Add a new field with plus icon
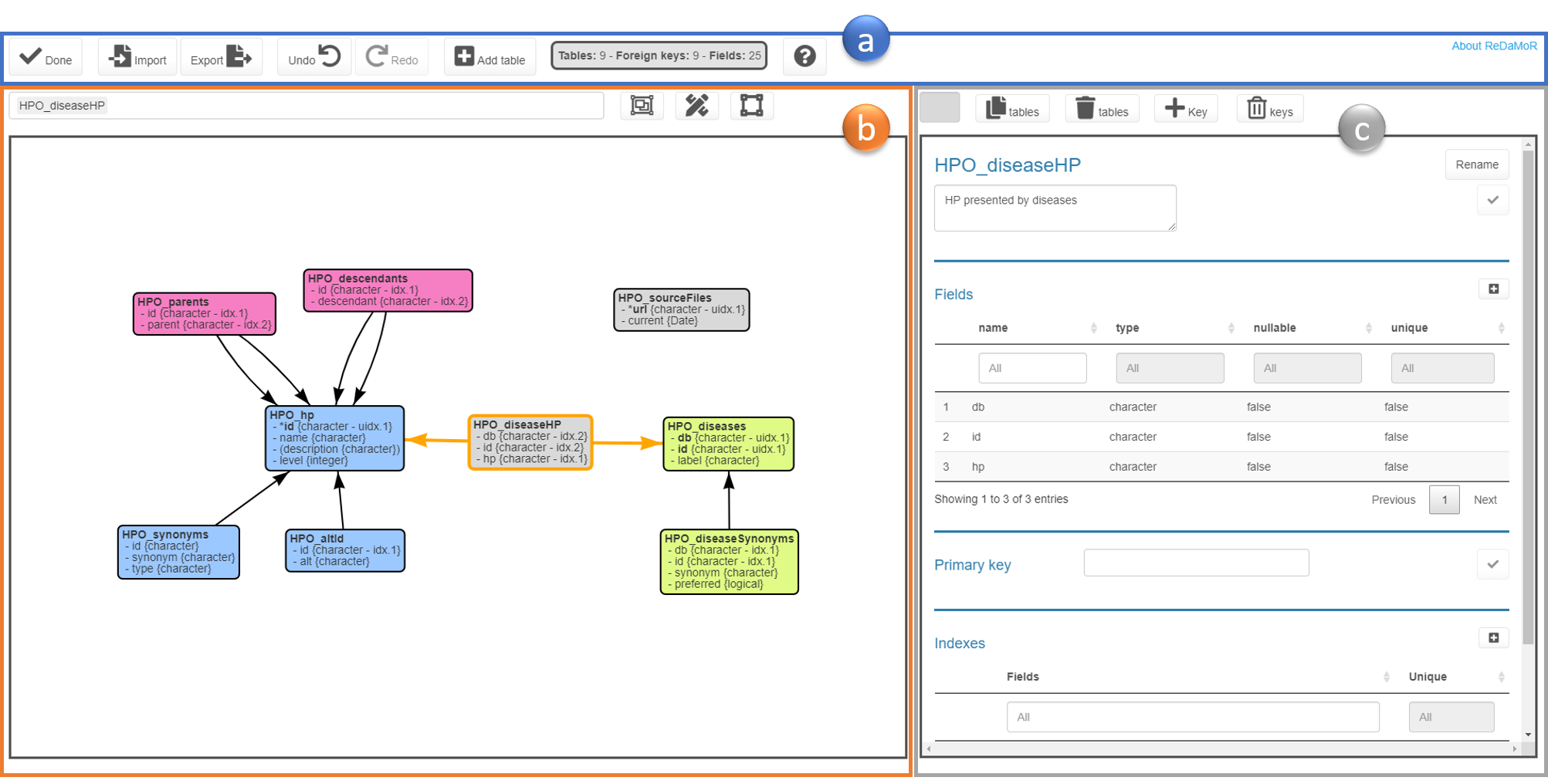Screen dimensions: 1548x784 pos(1494,289)
